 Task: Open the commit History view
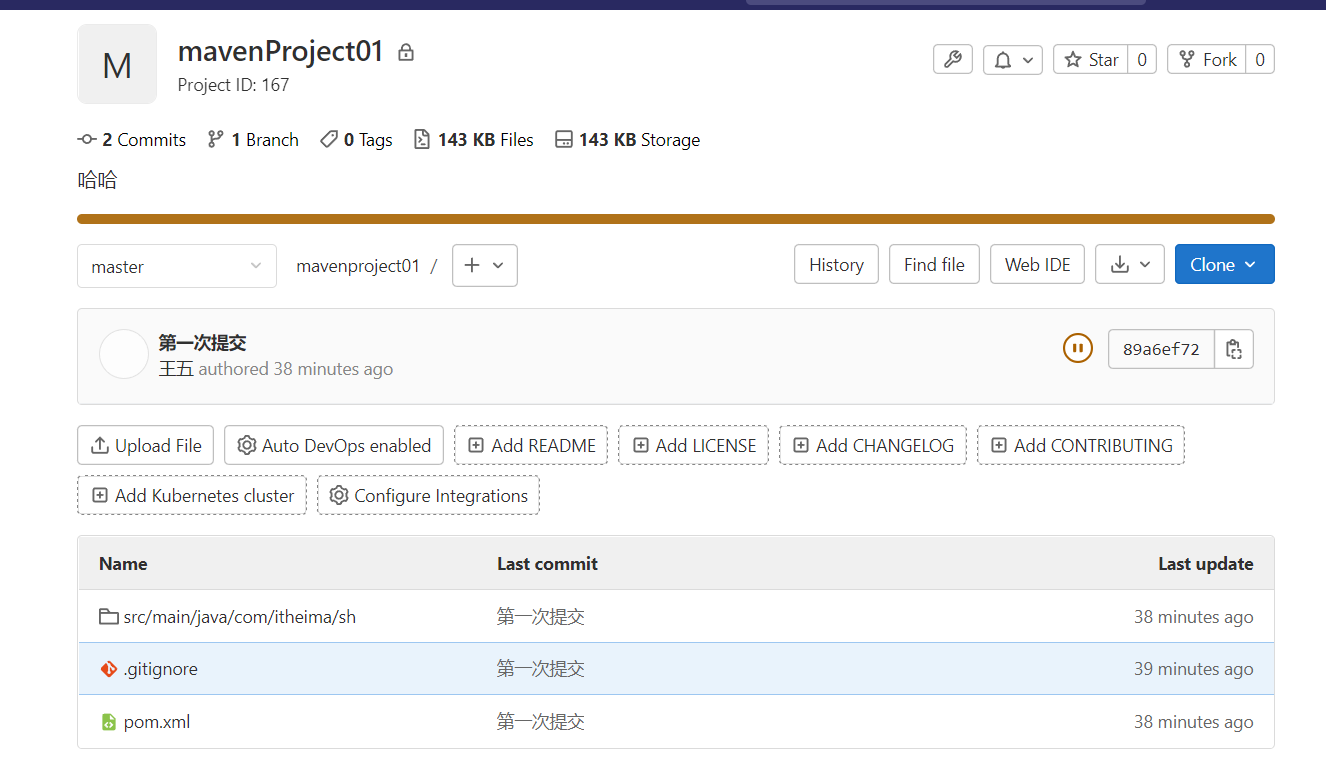pos(836,265)
